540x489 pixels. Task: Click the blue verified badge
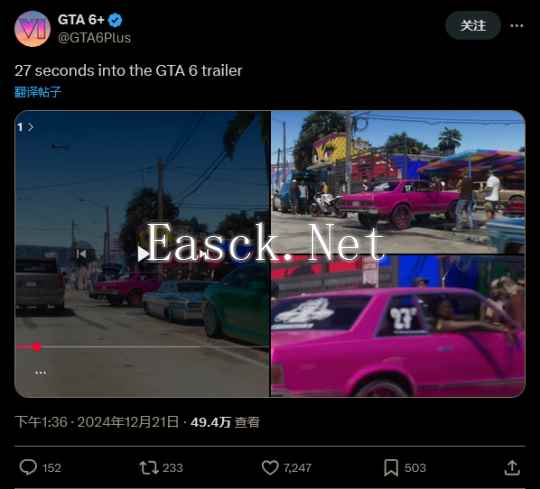tap(115, 20)
